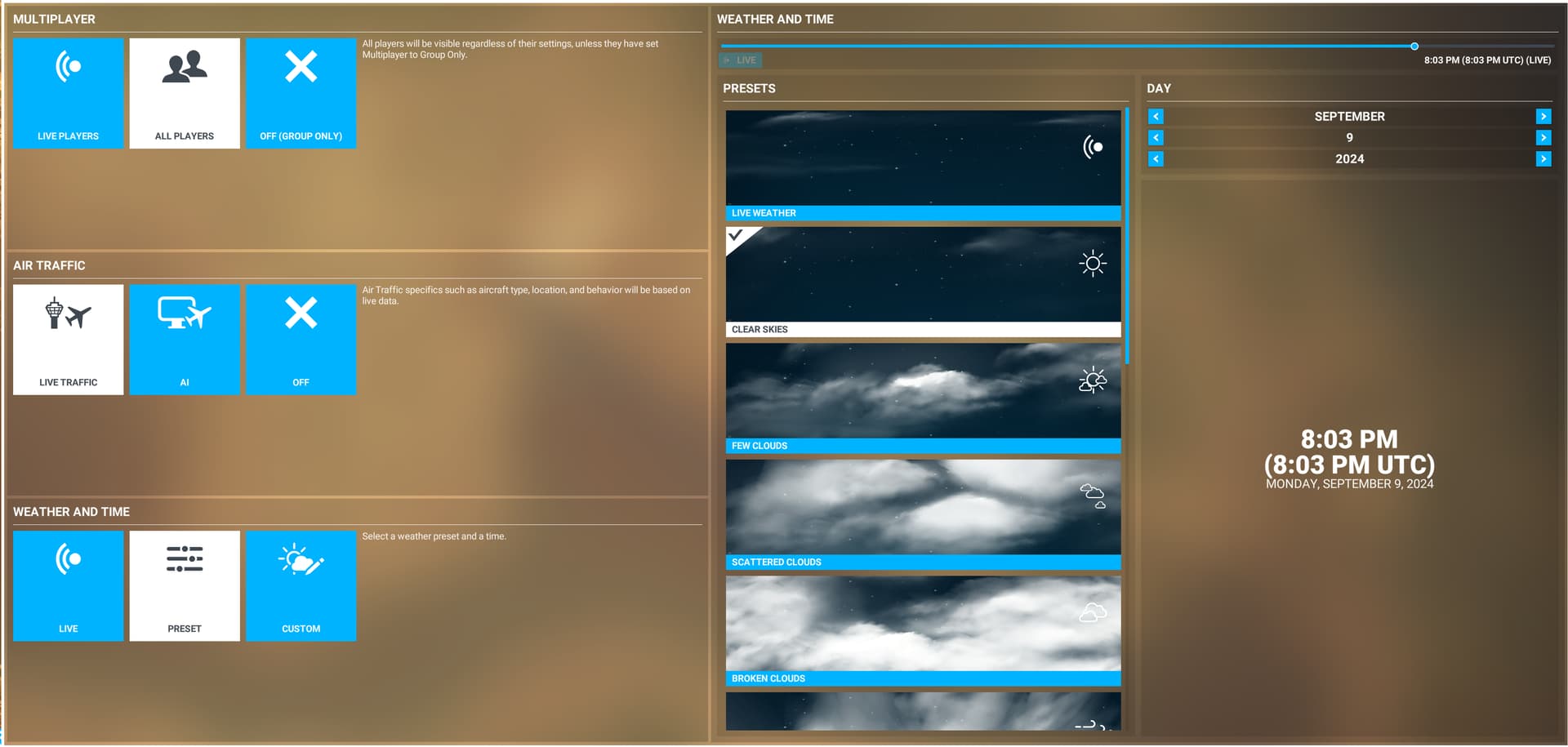Open Custom weather tile

click(x=301, y=586)
